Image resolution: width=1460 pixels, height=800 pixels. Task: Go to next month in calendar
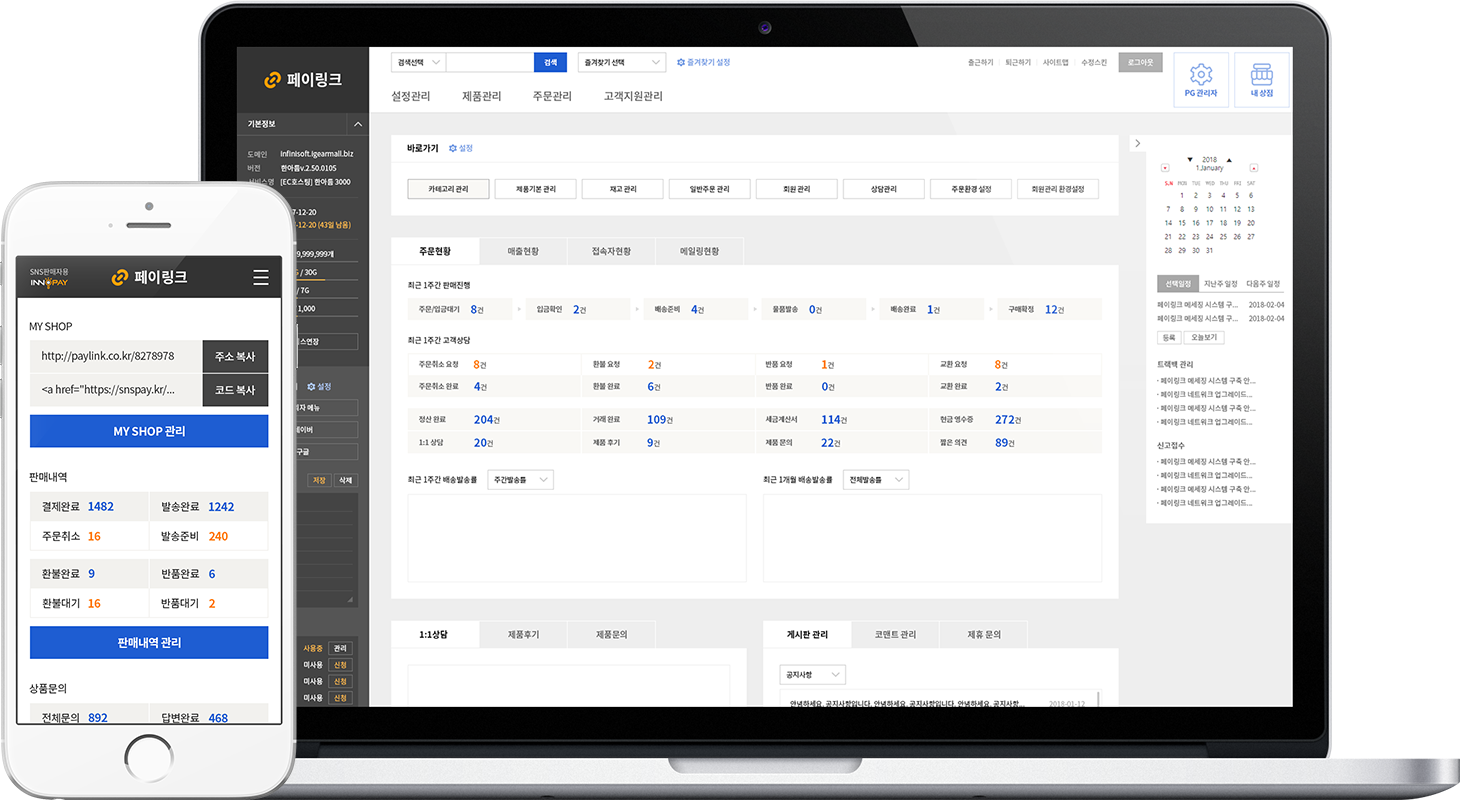pyautogui.click(x=1254, y=168)
